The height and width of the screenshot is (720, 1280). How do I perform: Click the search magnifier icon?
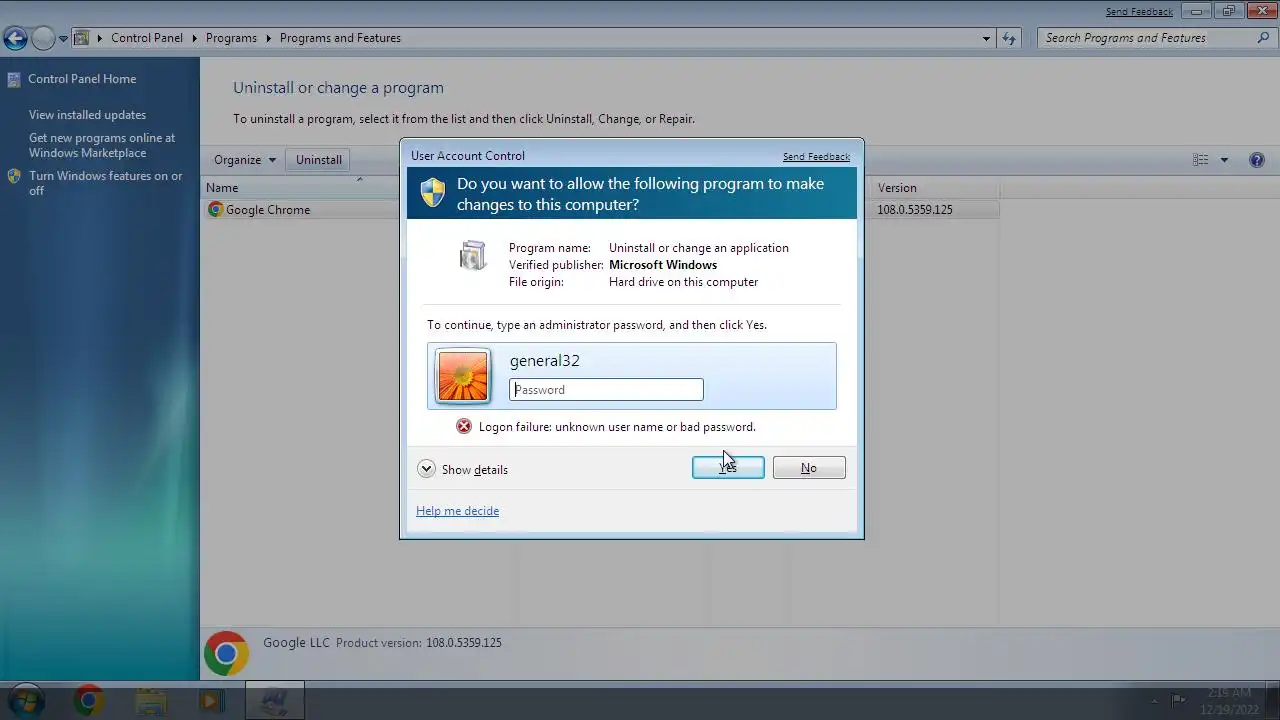pos(1264,38)
